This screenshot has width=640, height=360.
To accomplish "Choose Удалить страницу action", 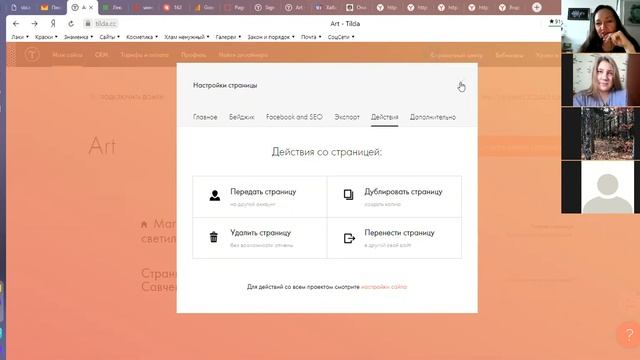I will [x=260, y=238].
